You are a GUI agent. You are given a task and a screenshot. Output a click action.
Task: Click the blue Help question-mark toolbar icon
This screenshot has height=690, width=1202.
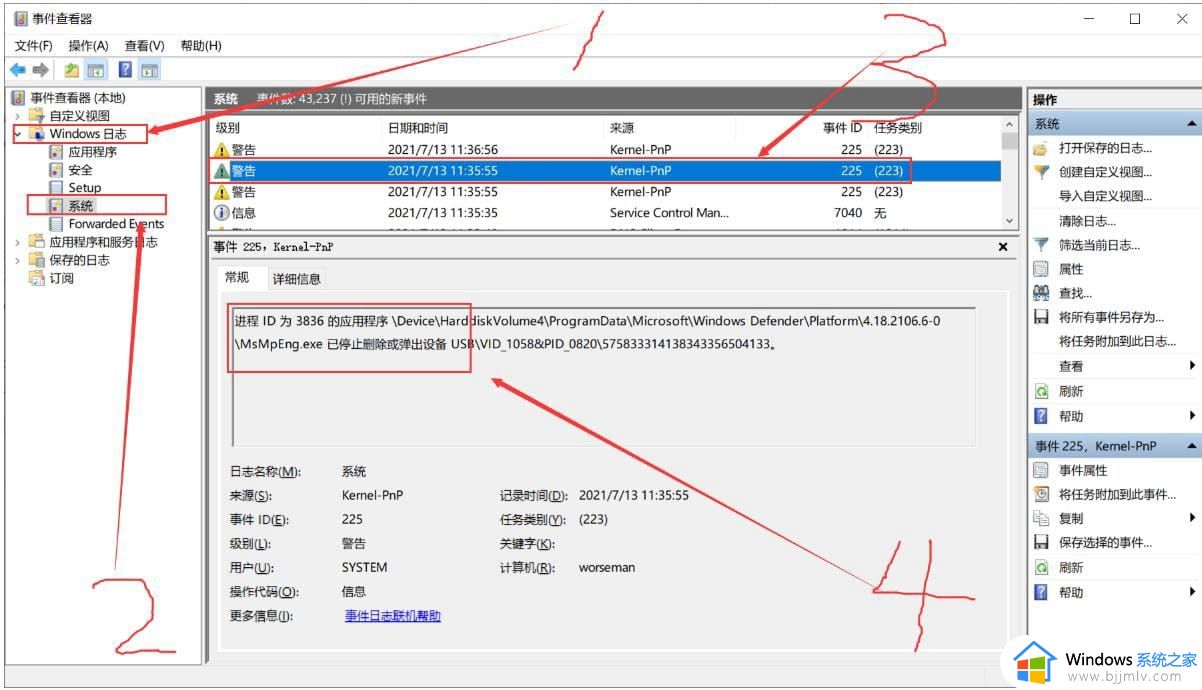tap(125, 70)
